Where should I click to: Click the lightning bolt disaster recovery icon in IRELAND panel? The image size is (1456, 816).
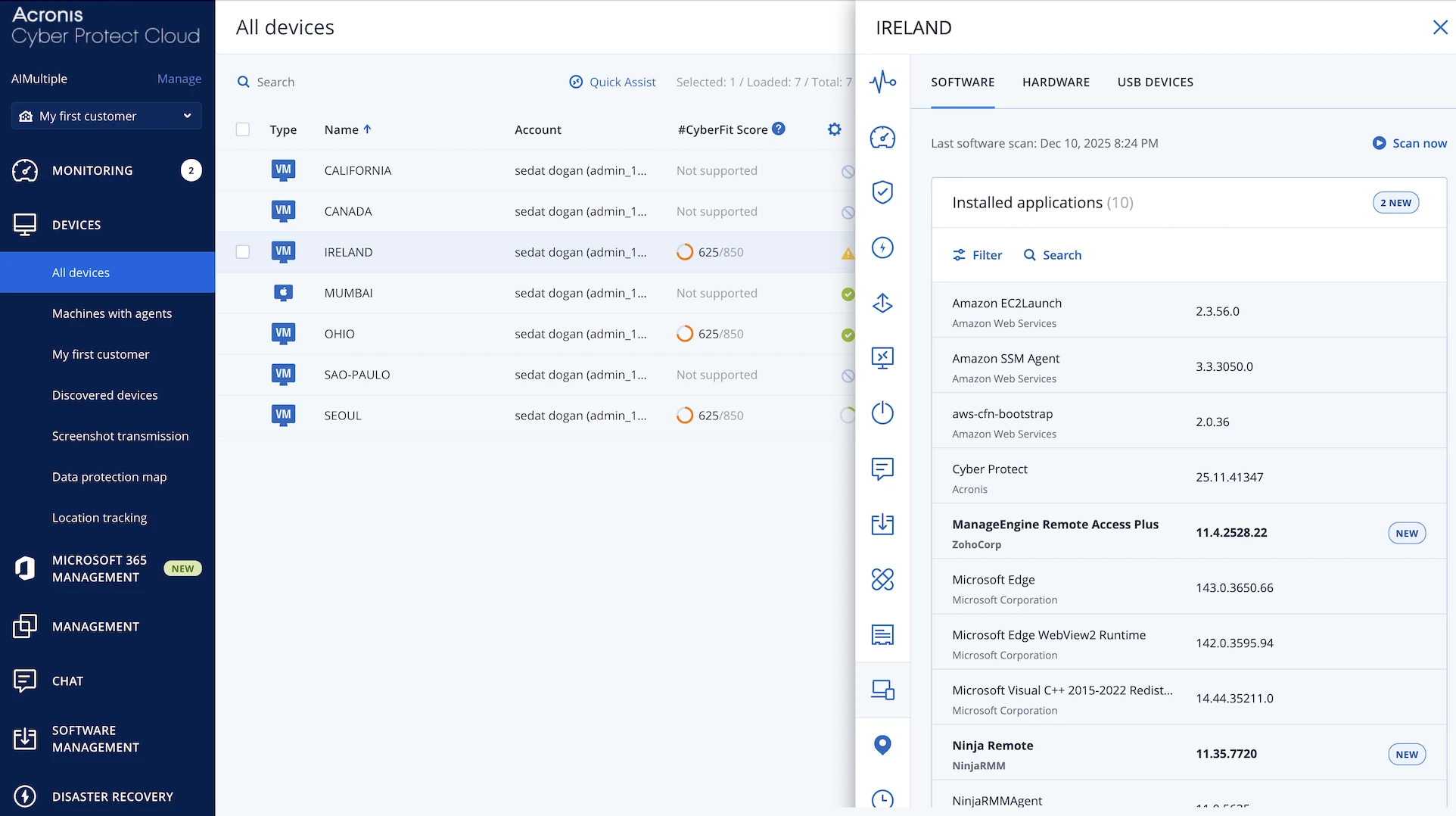(x=882, y=248)
